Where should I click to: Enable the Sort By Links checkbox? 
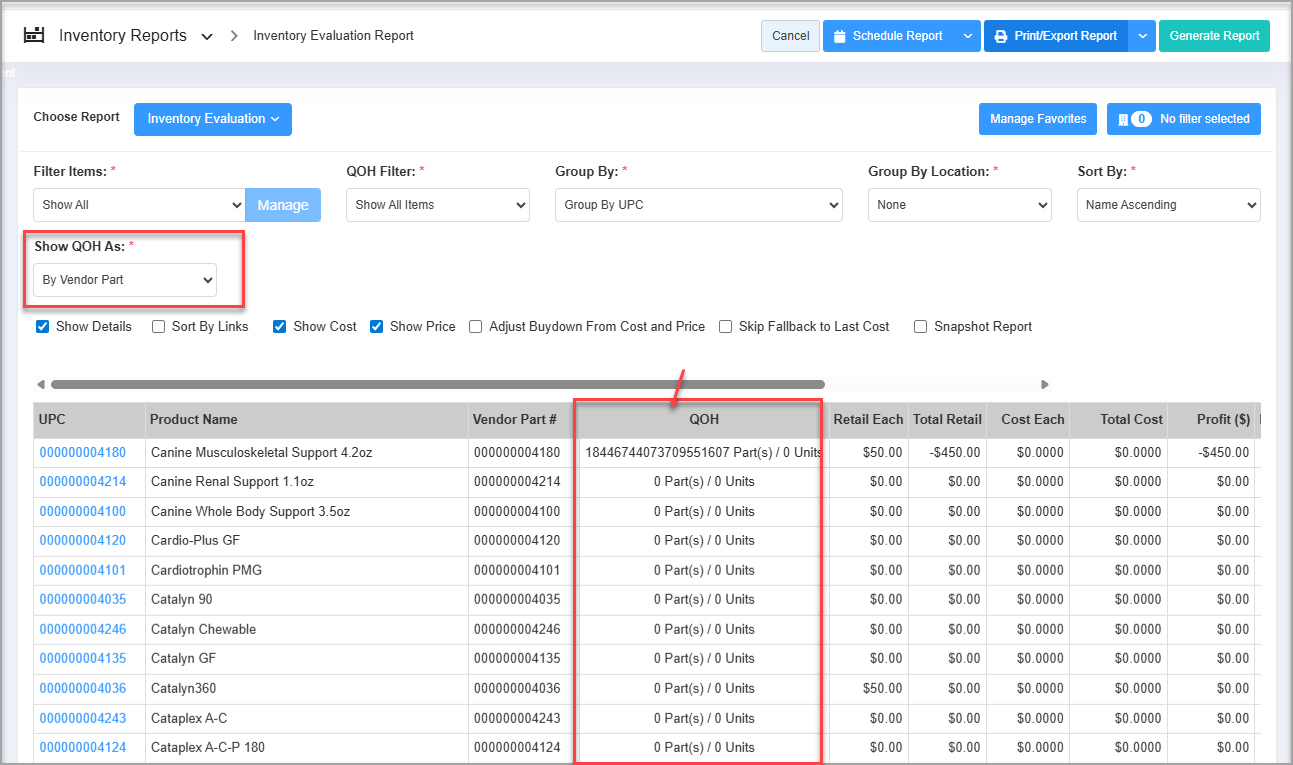159,326
